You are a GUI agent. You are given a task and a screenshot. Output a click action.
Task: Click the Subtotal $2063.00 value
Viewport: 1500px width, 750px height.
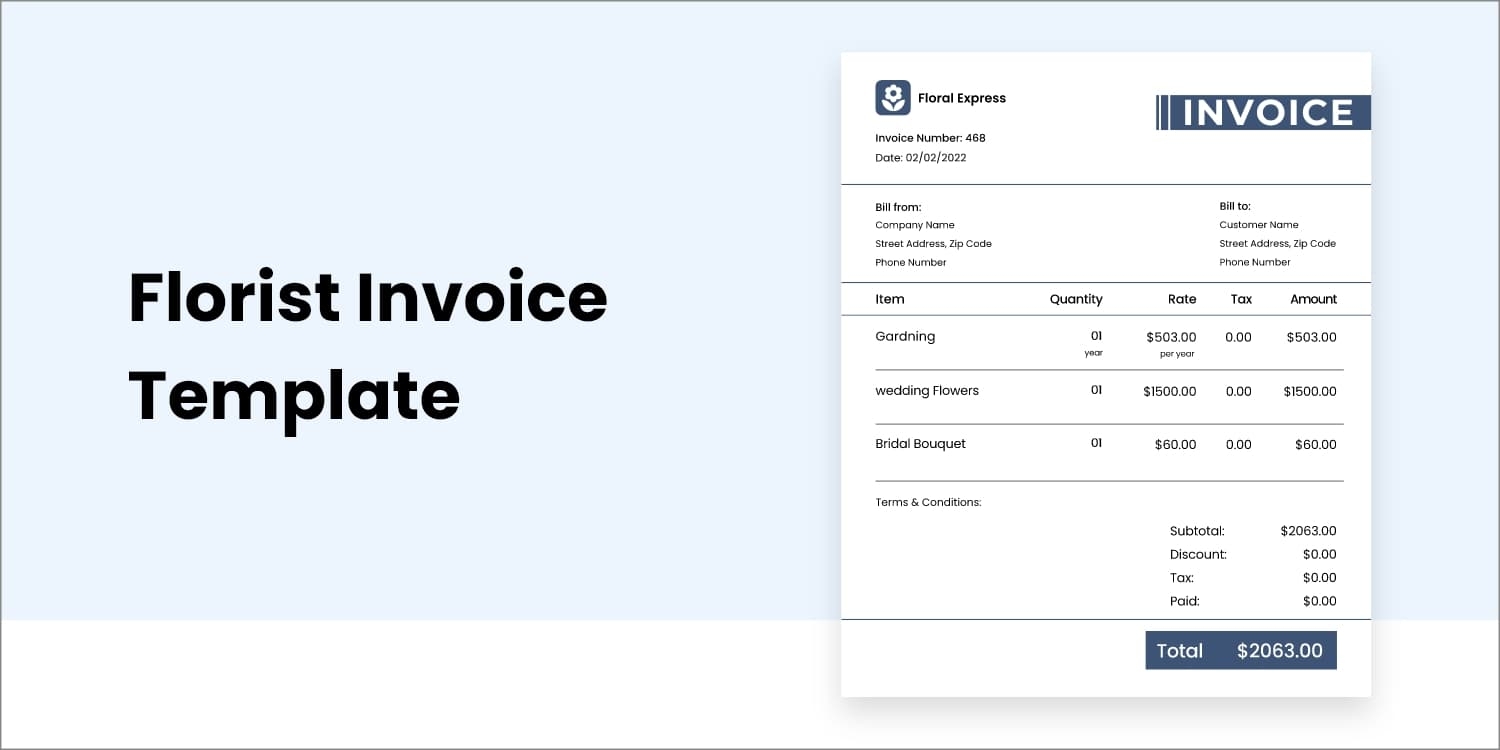(1307, 531)
